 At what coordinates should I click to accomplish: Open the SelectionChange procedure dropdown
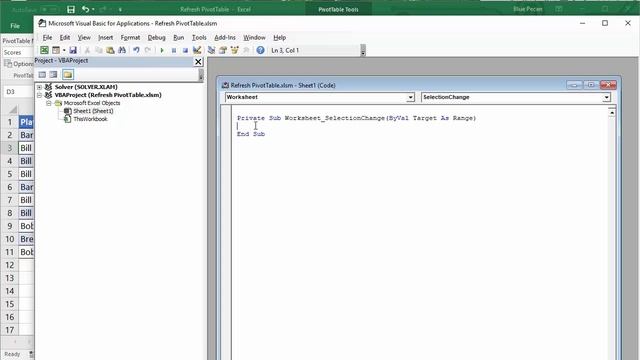coord(606,97)
